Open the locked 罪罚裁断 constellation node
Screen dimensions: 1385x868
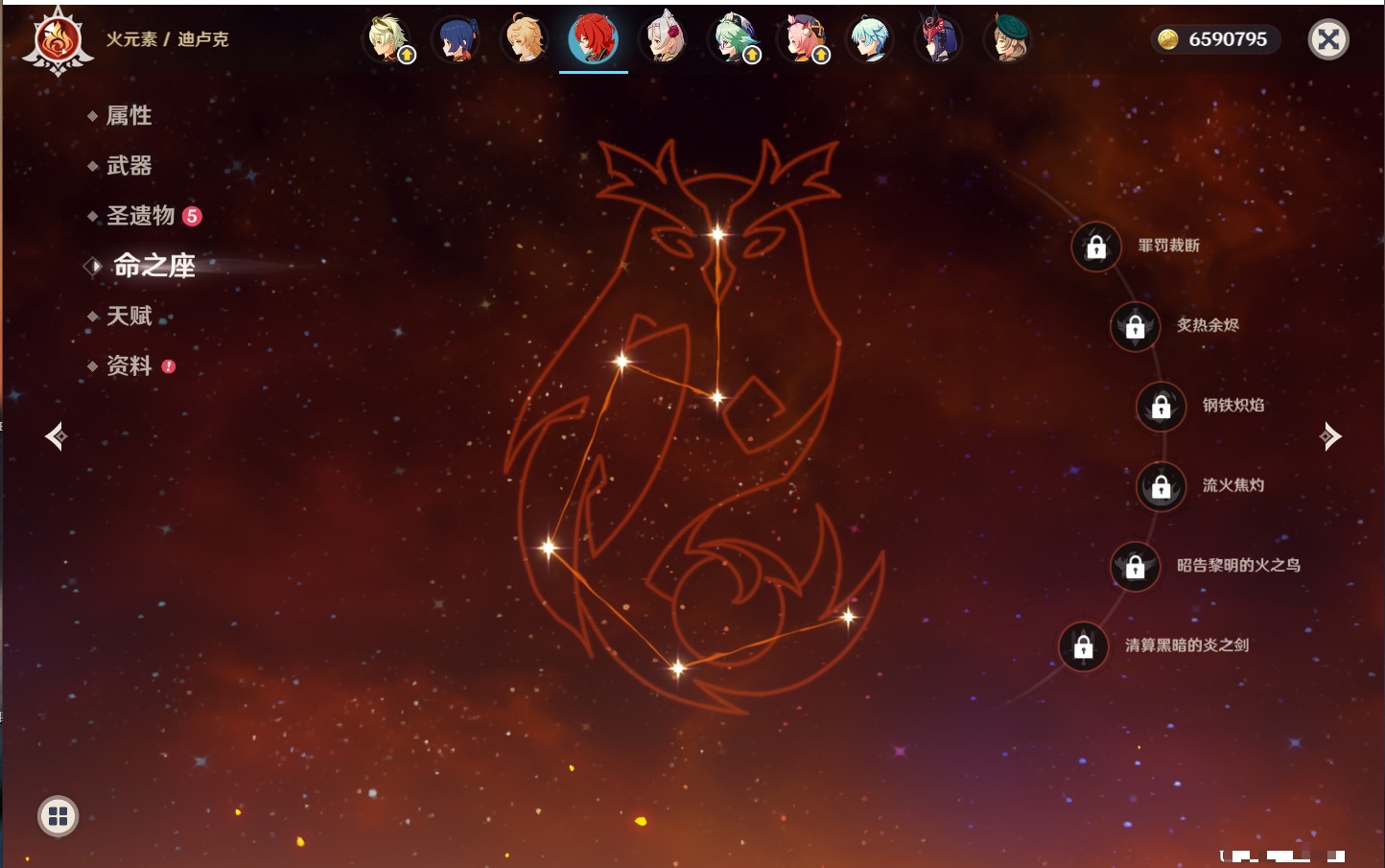click(x=1096, y=246)
